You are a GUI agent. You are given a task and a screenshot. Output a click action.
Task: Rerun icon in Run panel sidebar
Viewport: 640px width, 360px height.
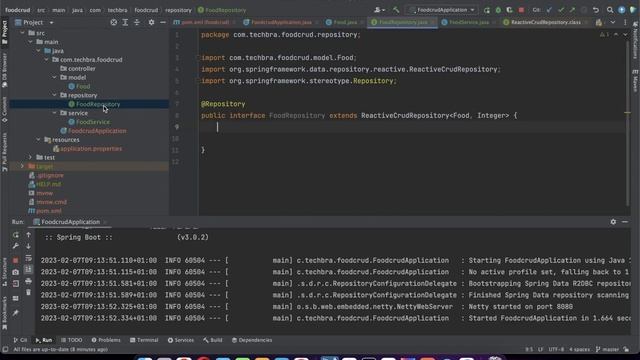click(16, 235)
